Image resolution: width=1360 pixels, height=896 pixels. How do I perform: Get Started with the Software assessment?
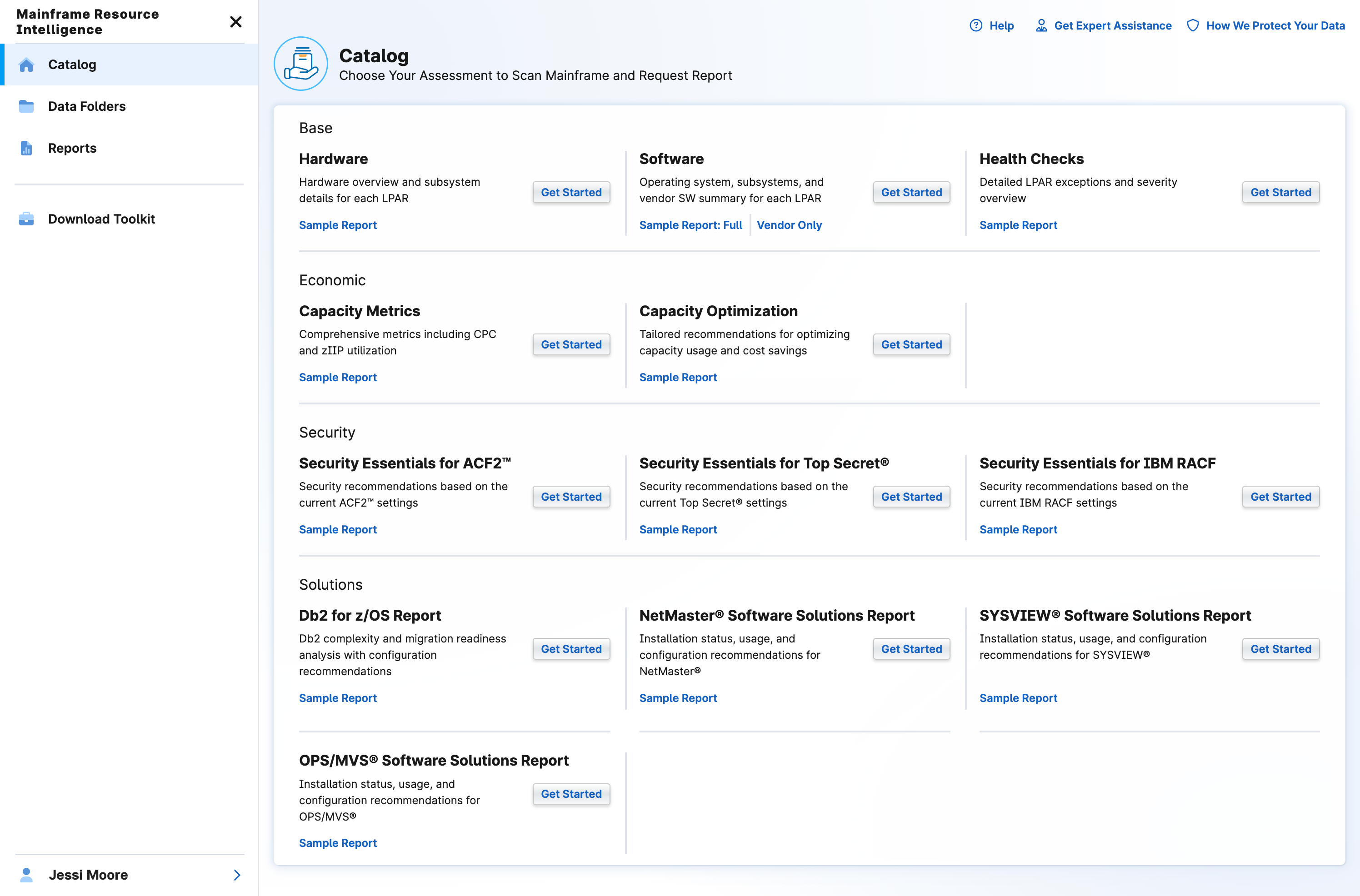pyautogui.click(x=911, y=193)
